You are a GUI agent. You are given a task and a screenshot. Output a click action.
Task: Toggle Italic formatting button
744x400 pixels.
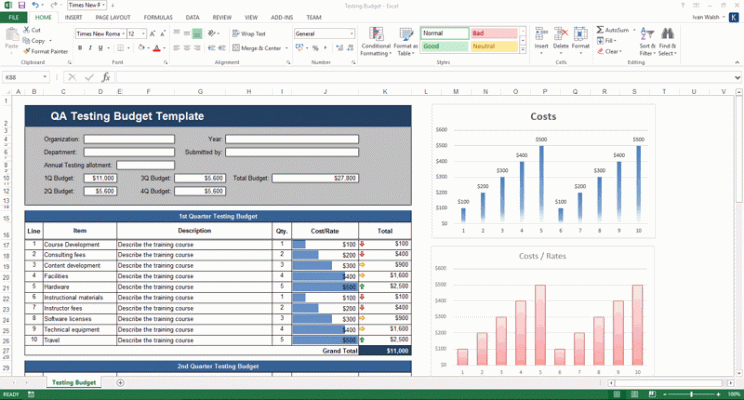[x=90, y=48]
